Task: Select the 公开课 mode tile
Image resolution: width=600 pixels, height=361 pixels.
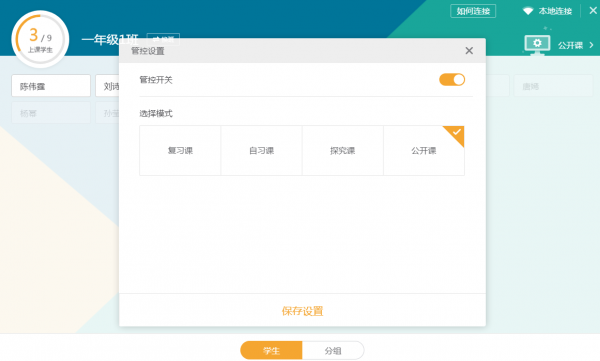Action: pos(424,150)
